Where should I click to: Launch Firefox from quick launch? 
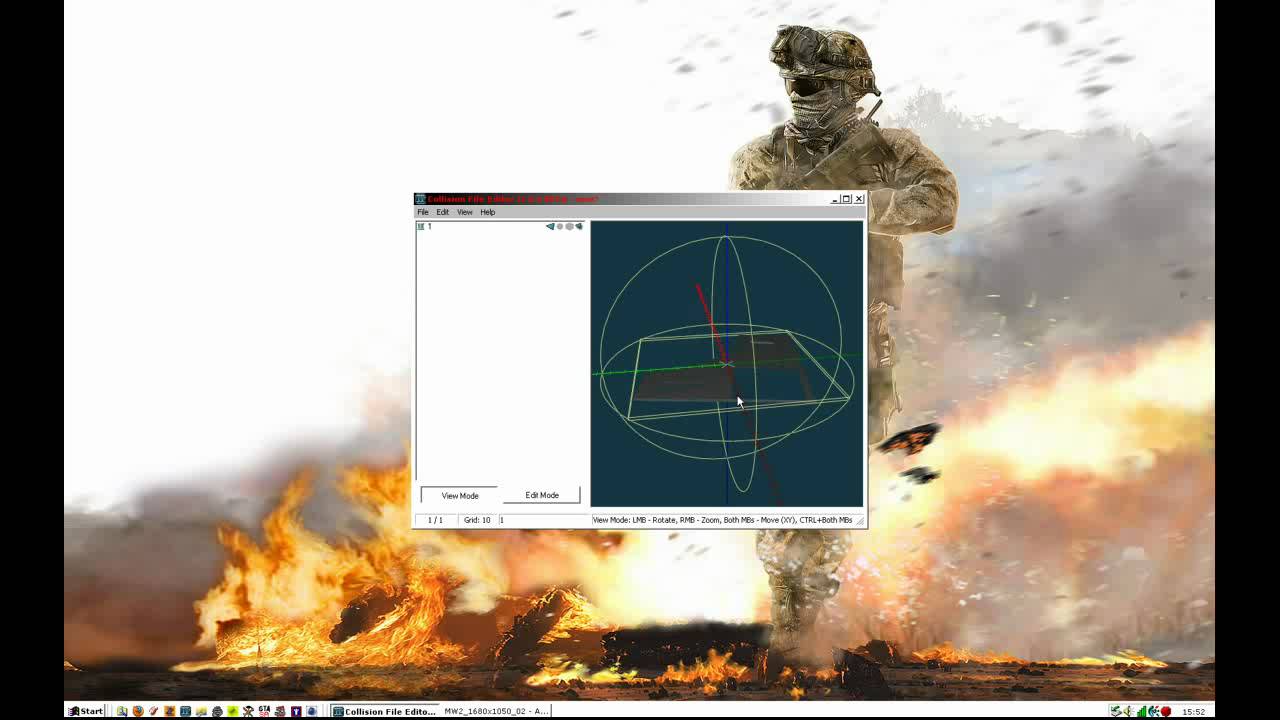pyautogui.click(x=138, y=711)
